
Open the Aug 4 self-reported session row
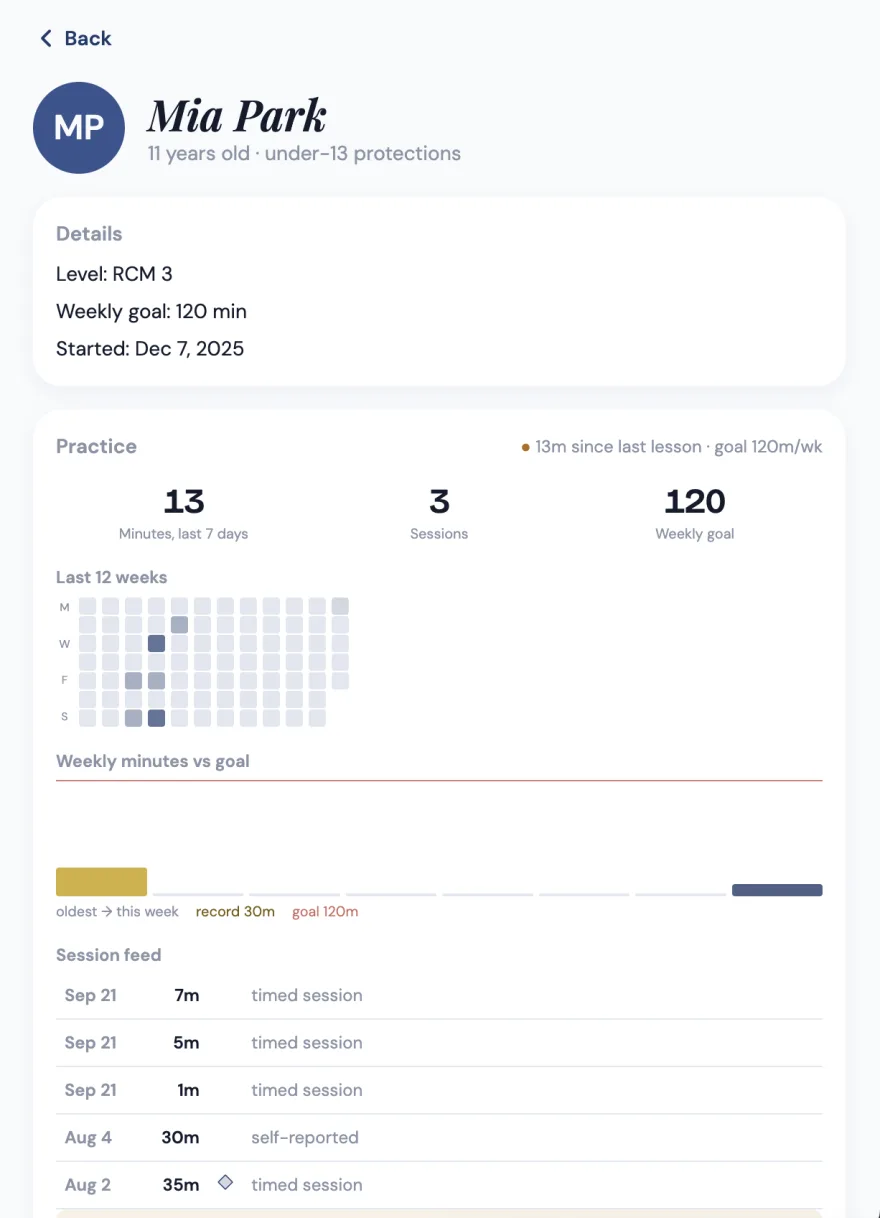point(439,1138)
